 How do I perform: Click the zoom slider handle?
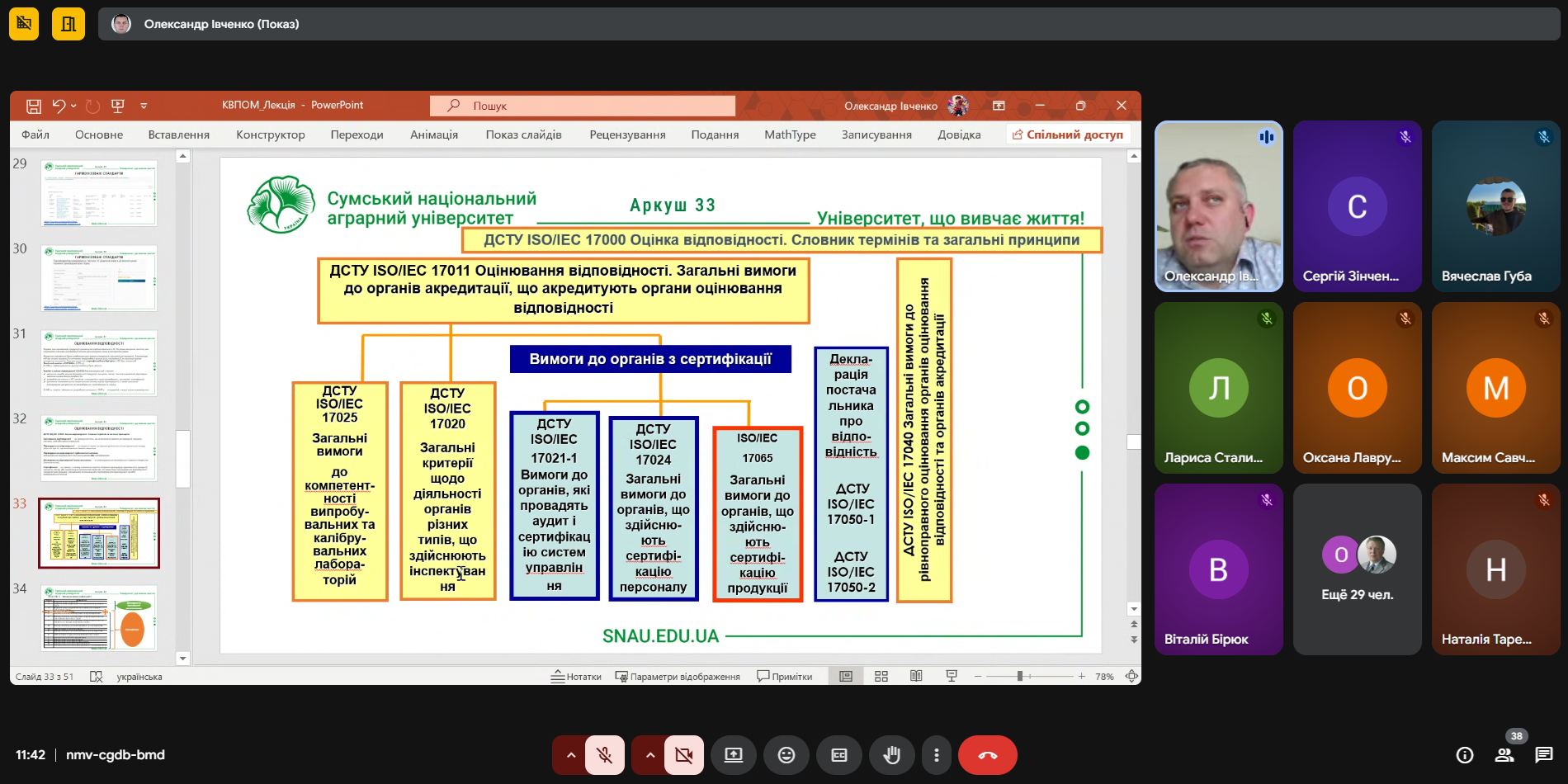(1020, 677)
